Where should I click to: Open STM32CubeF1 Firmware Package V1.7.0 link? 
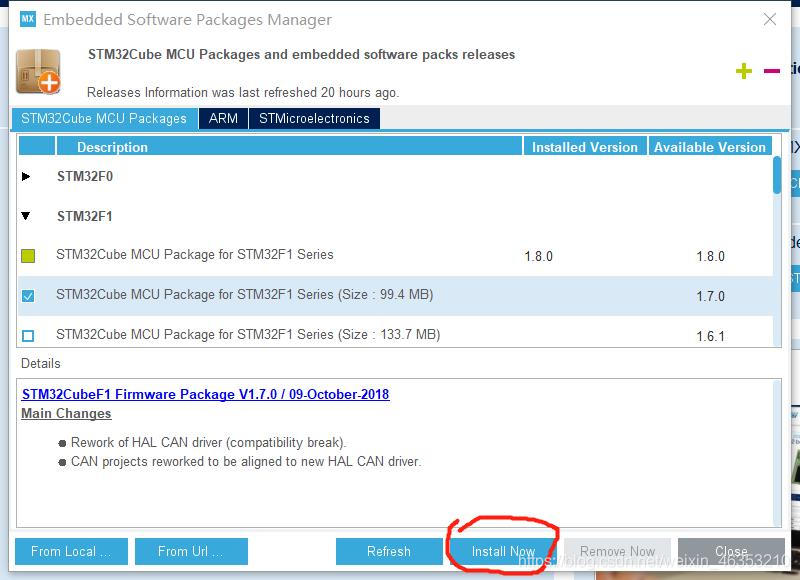pos(206,394)
